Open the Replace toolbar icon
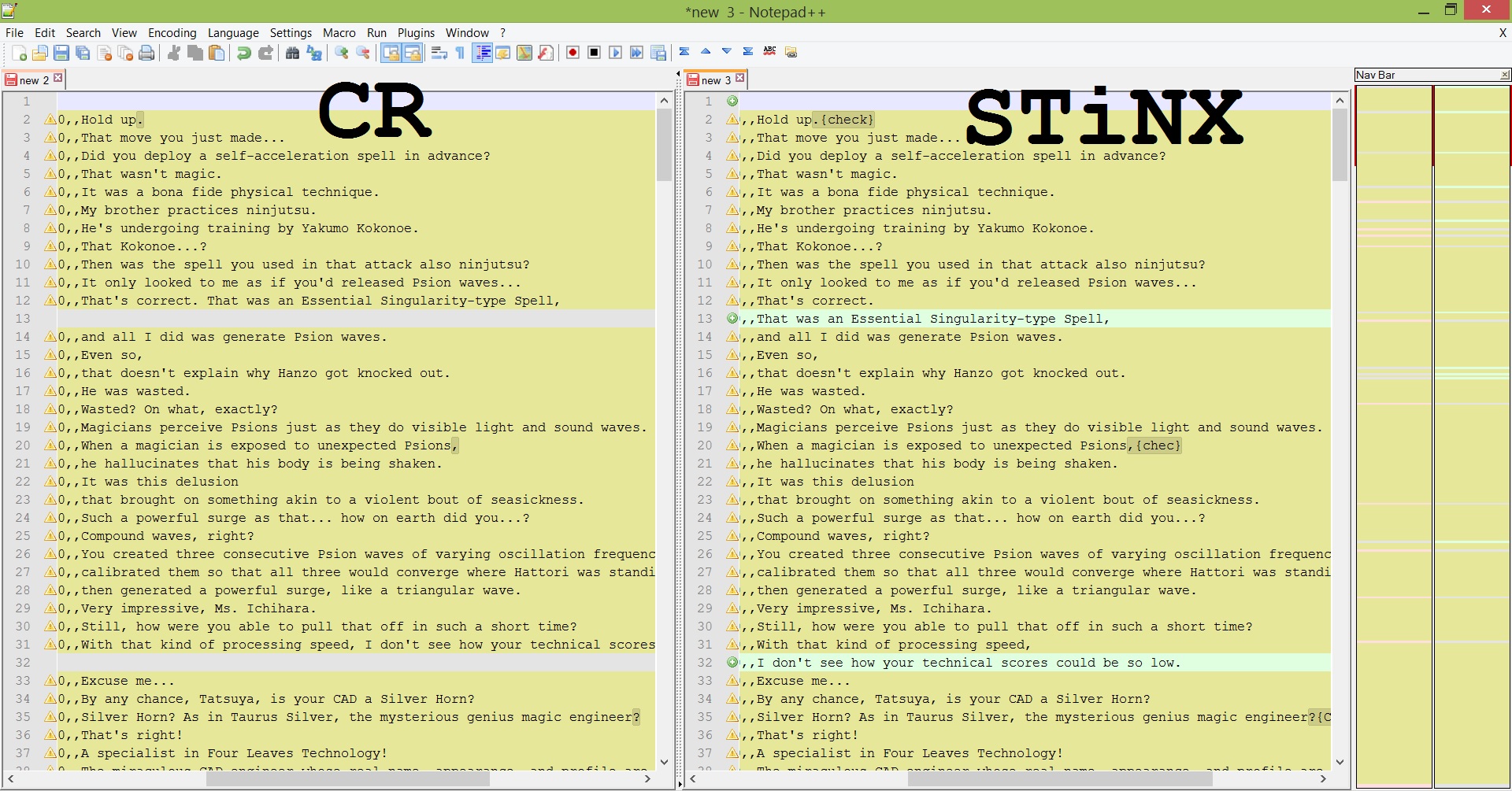 coord(314,53)
